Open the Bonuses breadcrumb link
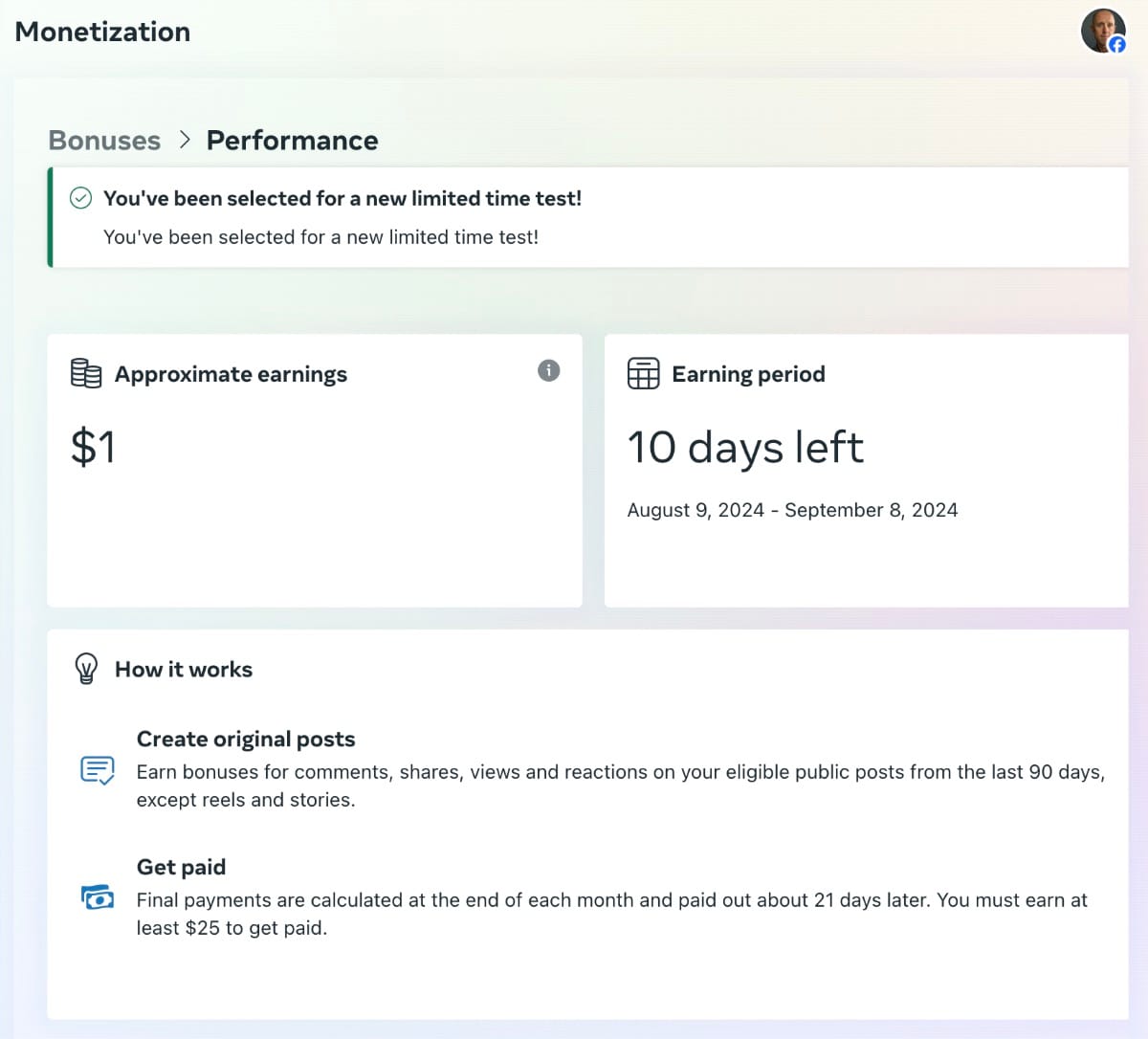 103,141
